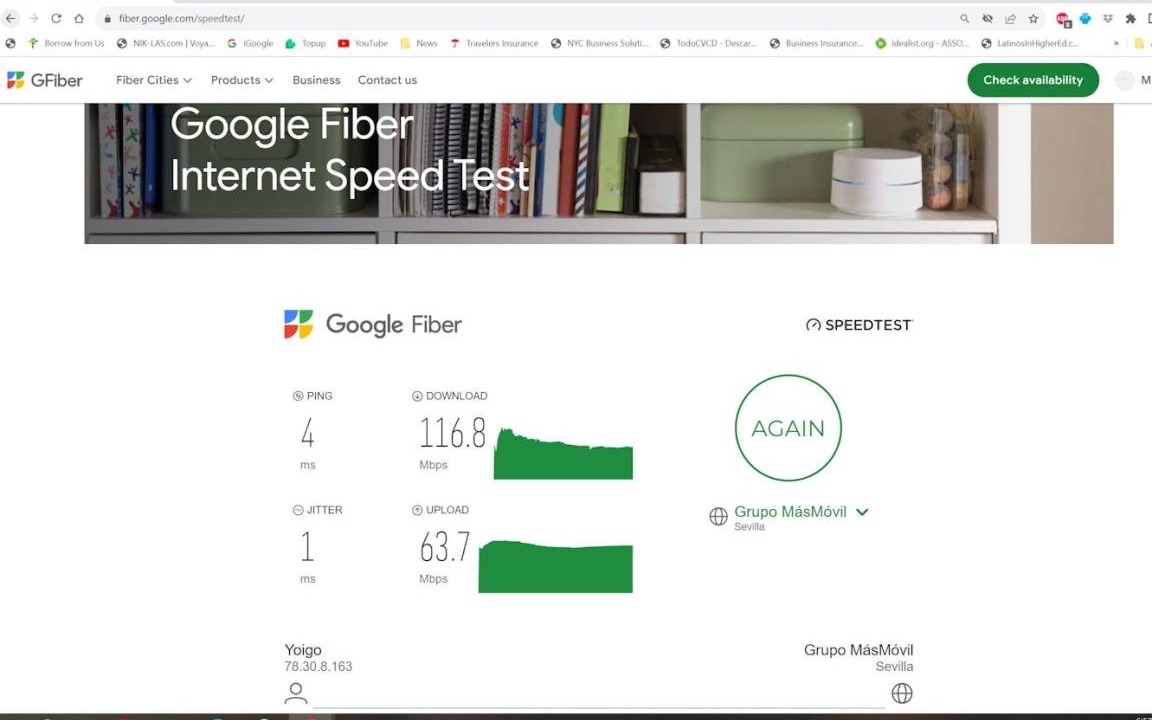Expand the Products dropdown menu

(x=241, y=80)
